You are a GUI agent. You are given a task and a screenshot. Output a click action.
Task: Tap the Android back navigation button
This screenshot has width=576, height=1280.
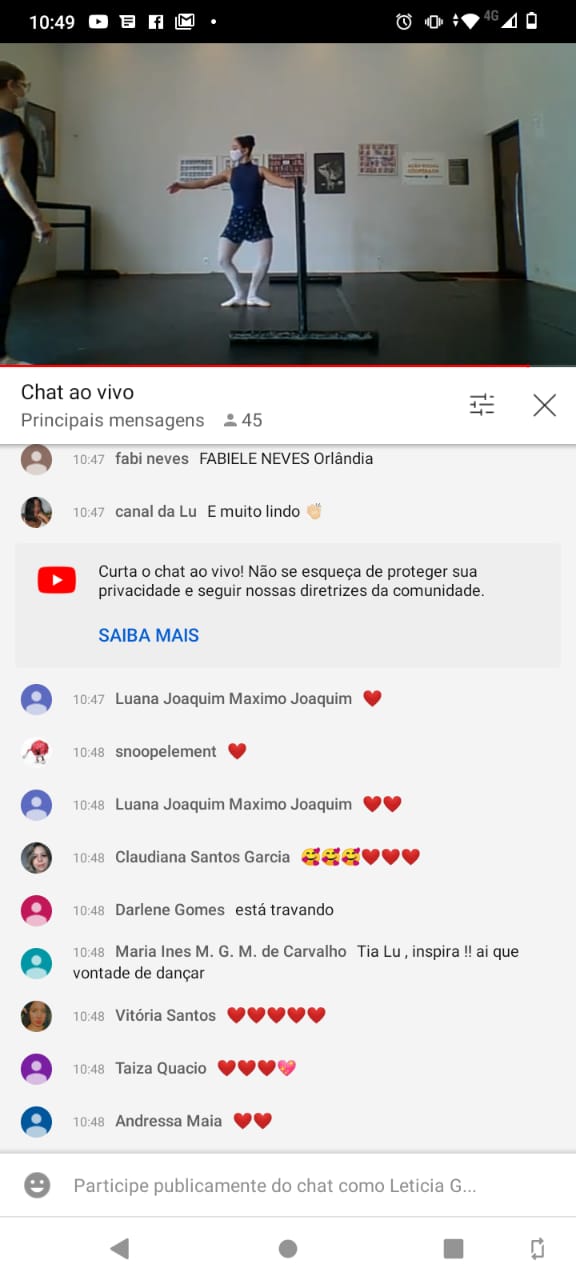(120, 1247)
